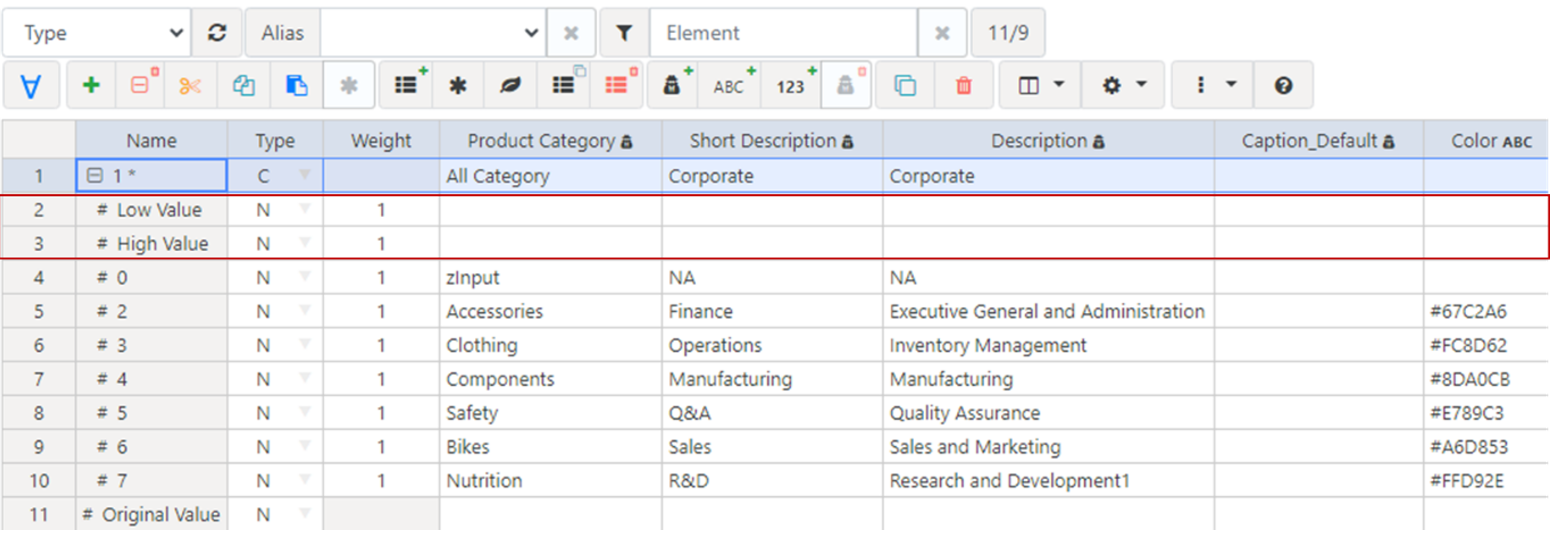Click the red list delete icon

616,85
